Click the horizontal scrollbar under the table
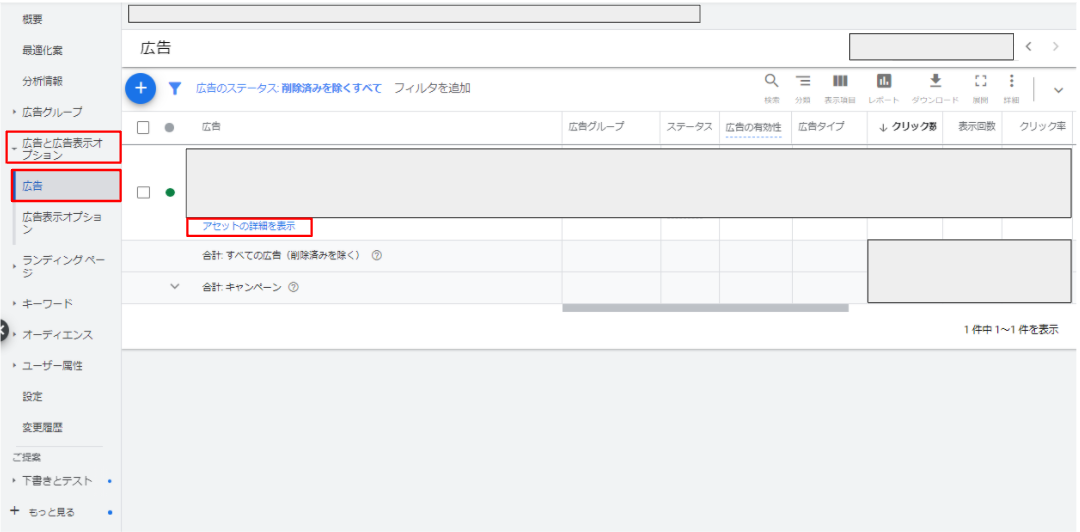This screenshot has height=532, width=1080. pyautogui.click(x=705, y=308)
